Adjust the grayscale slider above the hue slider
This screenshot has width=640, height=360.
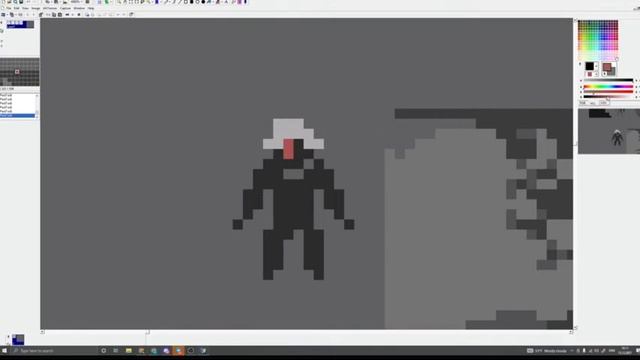(608, 81)
